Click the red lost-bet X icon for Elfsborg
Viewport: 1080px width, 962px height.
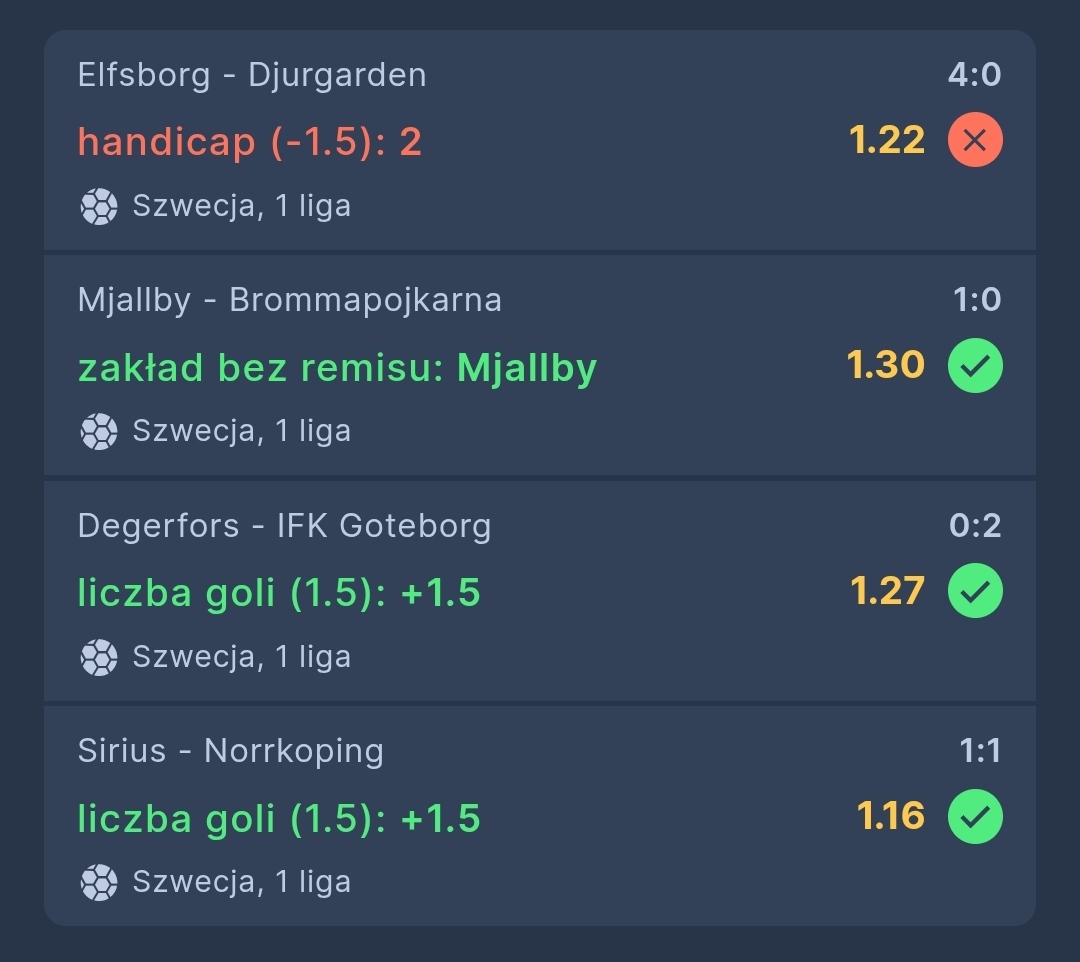(x=975, y=140)
